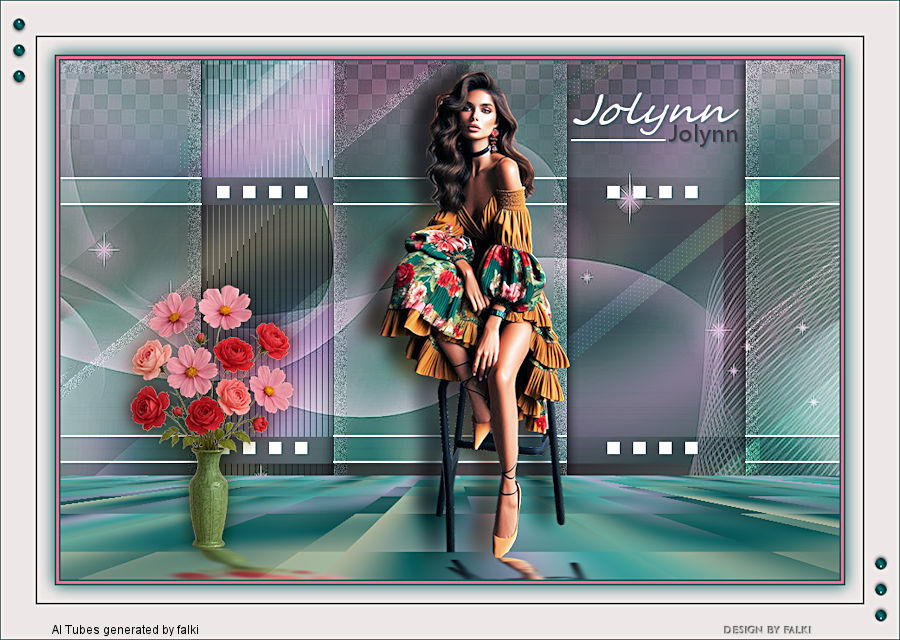The height and width of the screenshot is (640, 900).
Task: Click the 'AI Tubes generated by falki' caption
Action: (x=125, y=630)
